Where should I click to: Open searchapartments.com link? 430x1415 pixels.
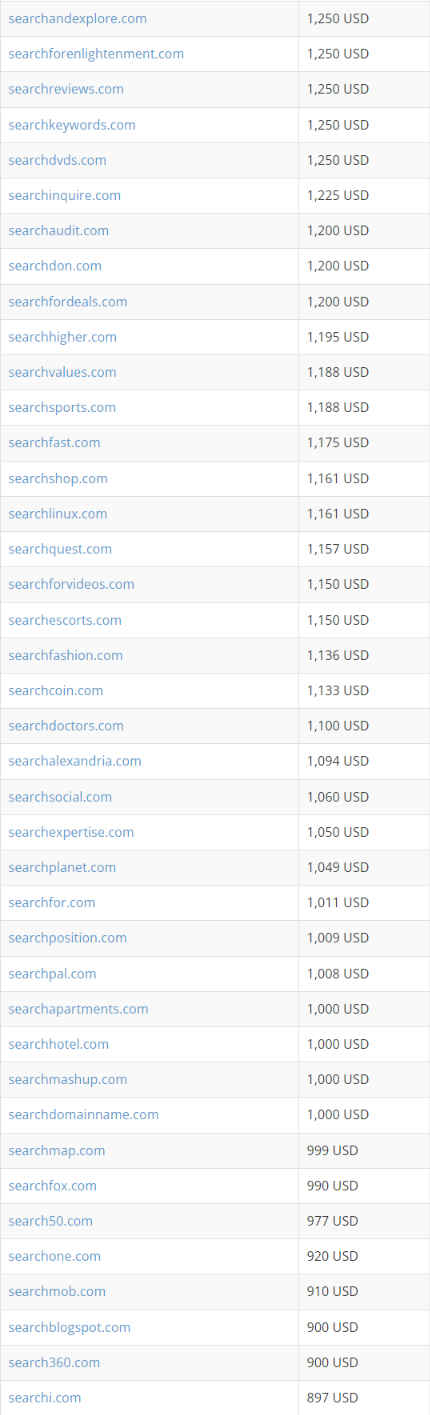(x=78, y=1009)
